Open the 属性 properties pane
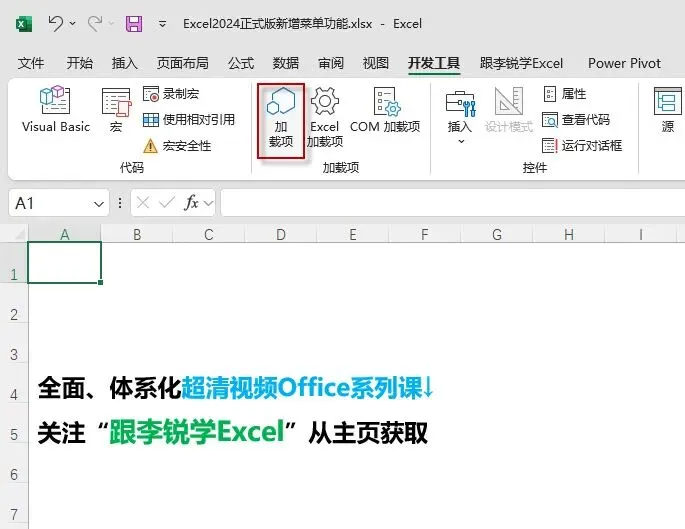 click(565, 93)
